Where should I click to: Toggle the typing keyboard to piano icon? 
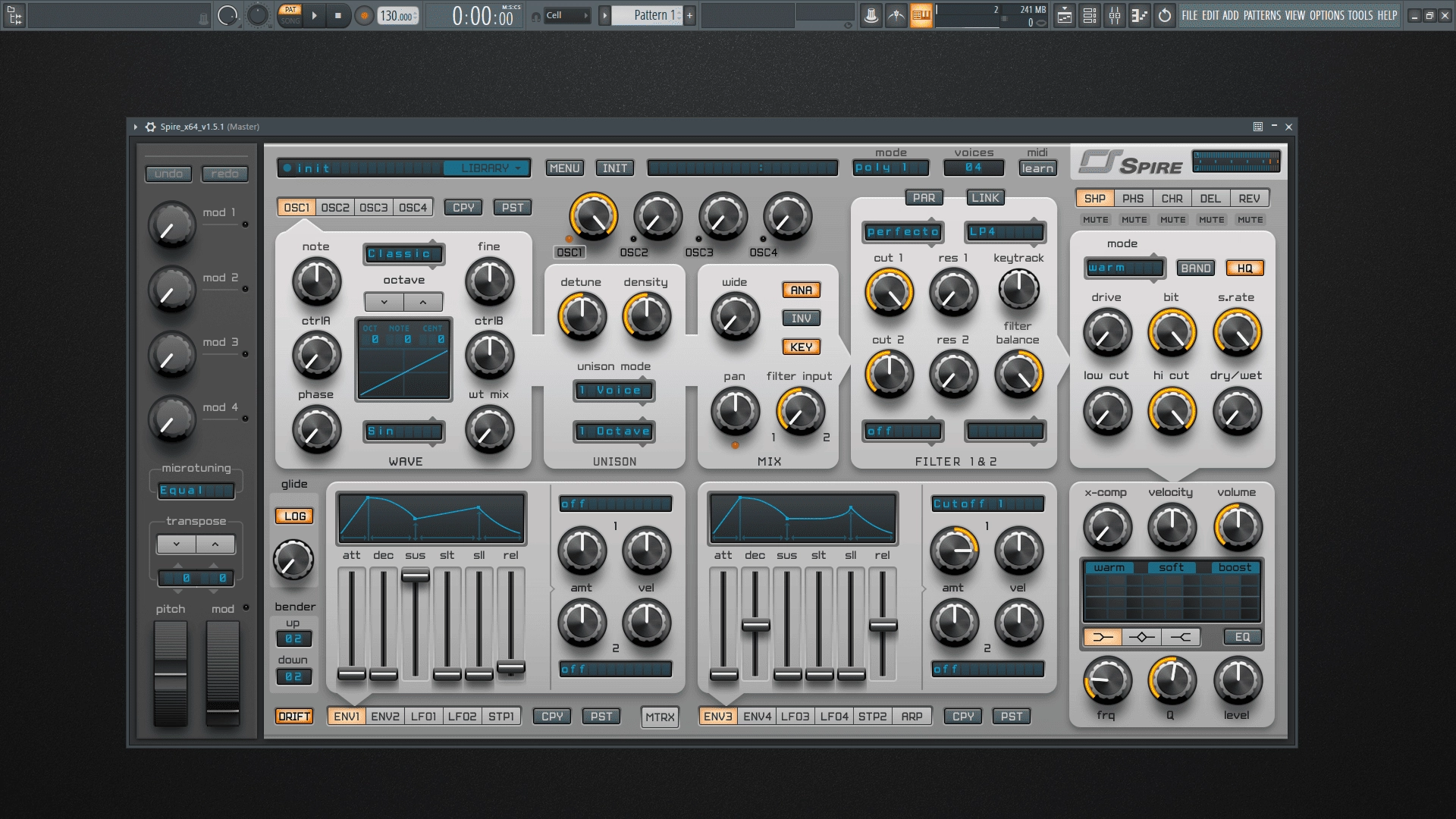point(921,15)
